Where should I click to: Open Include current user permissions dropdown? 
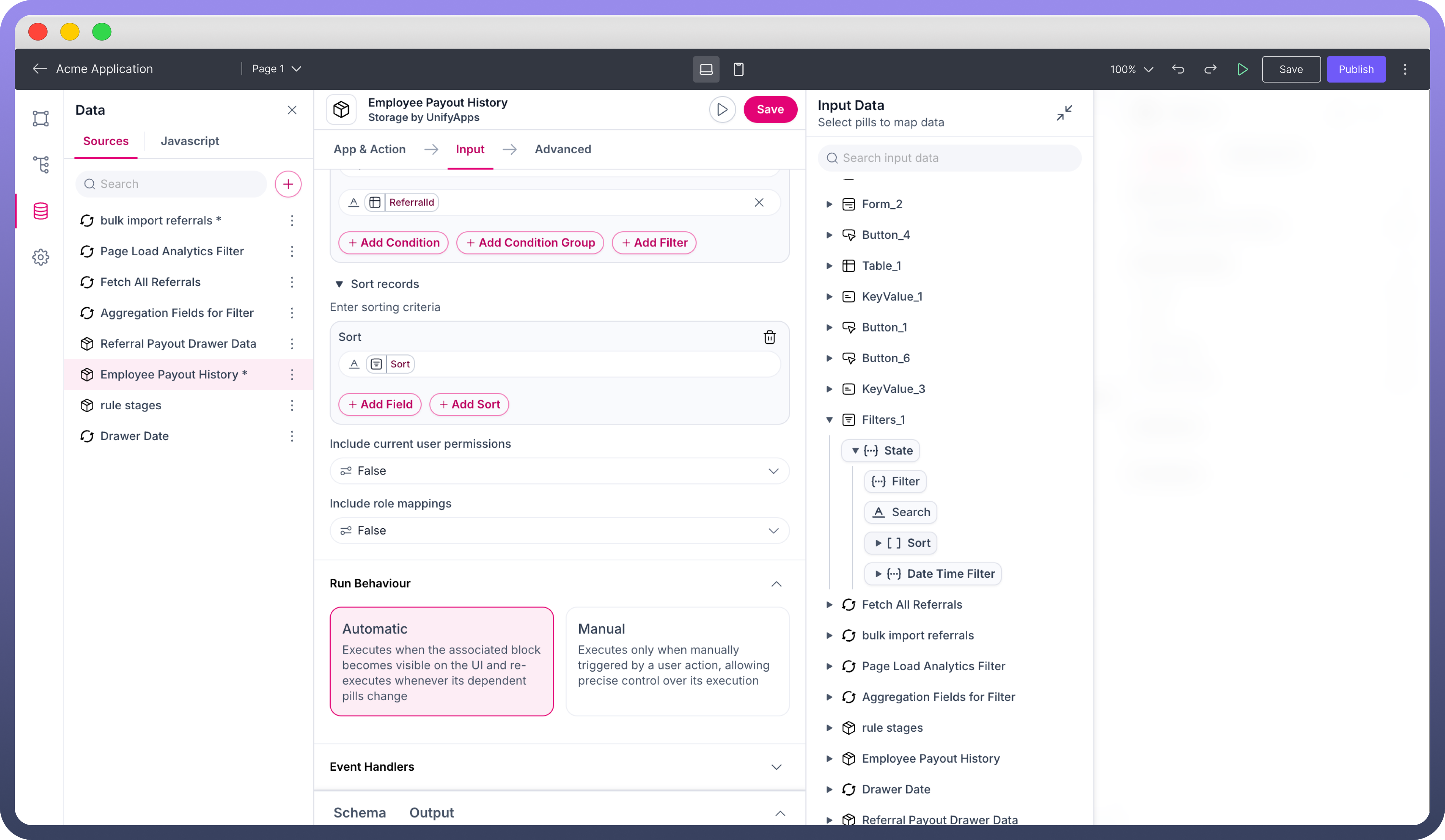[559, 471]
